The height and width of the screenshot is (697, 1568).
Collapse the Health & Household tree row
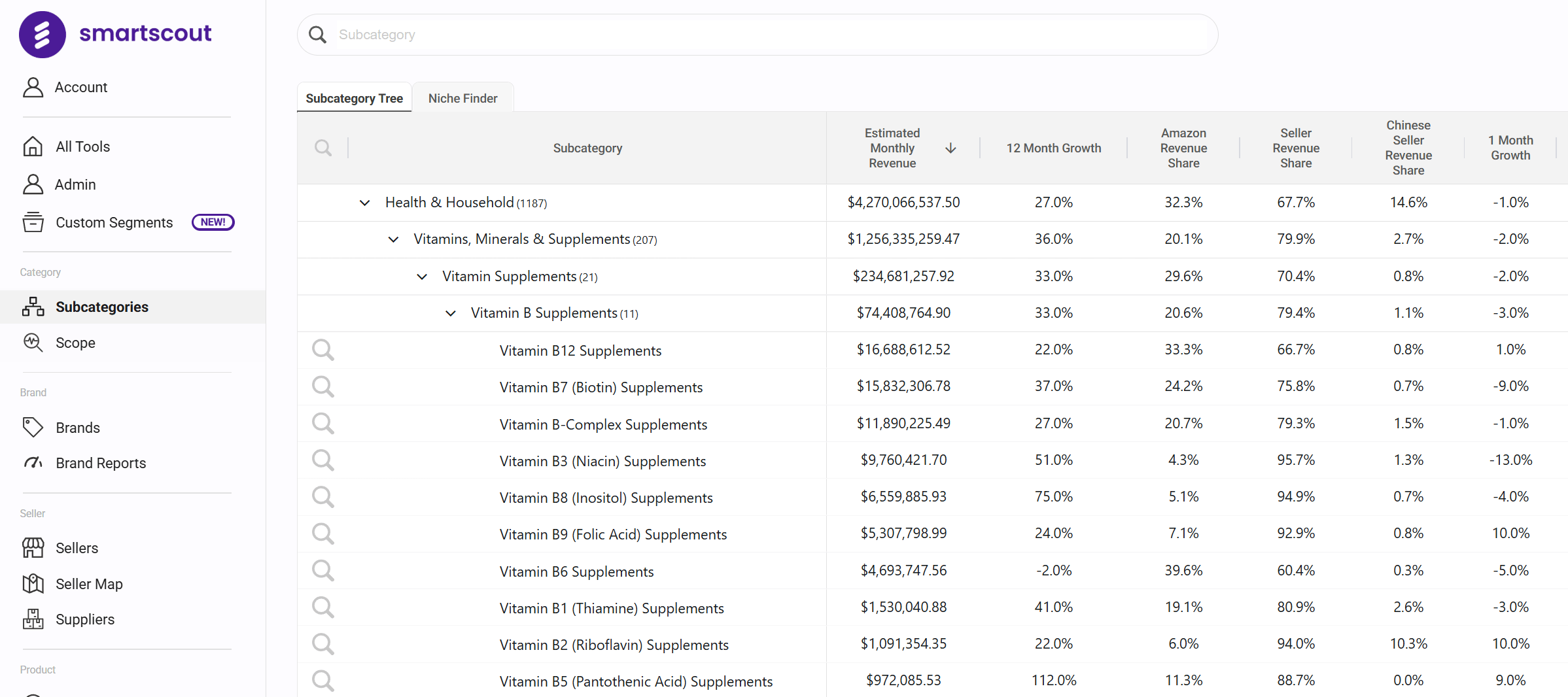[x=364, y=203]
